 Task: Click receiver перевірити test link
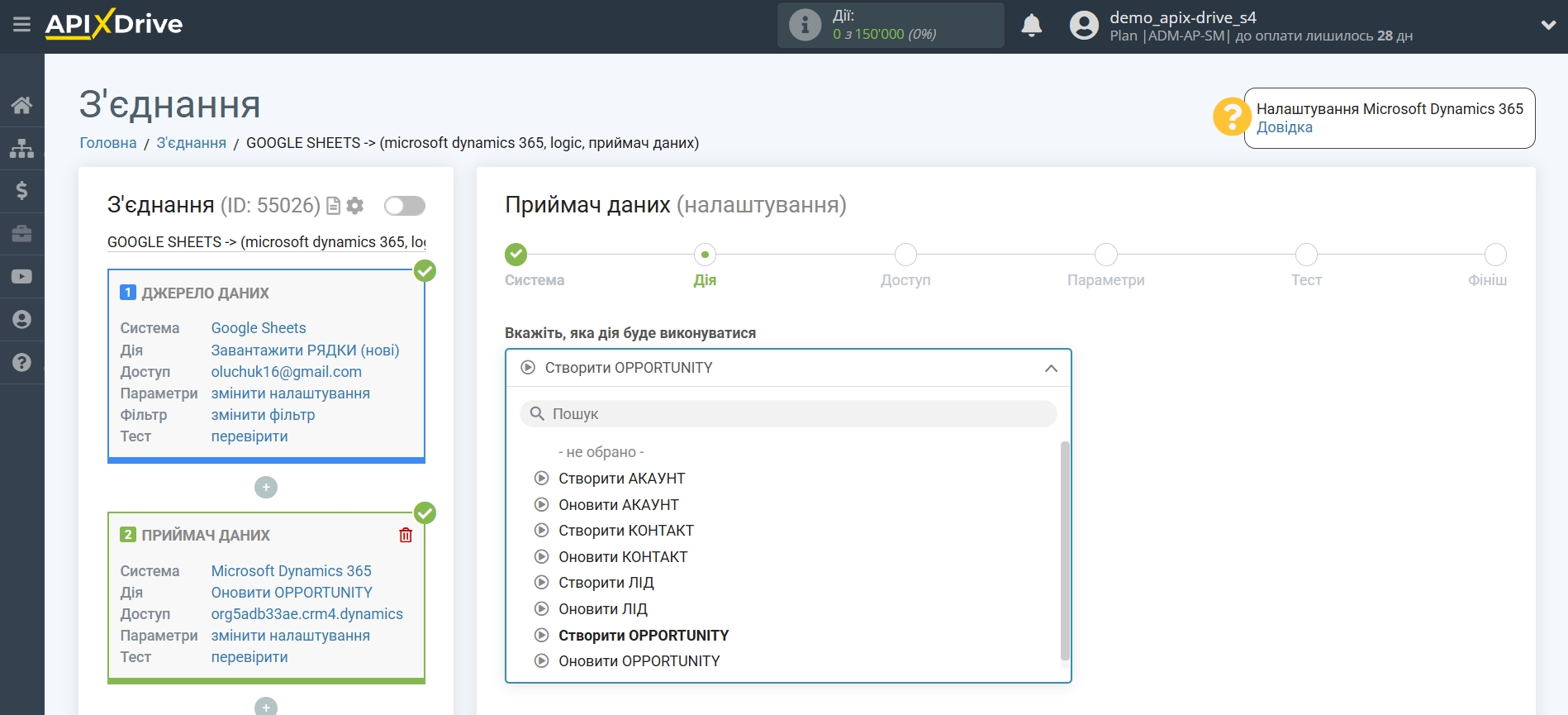point(249,657)
